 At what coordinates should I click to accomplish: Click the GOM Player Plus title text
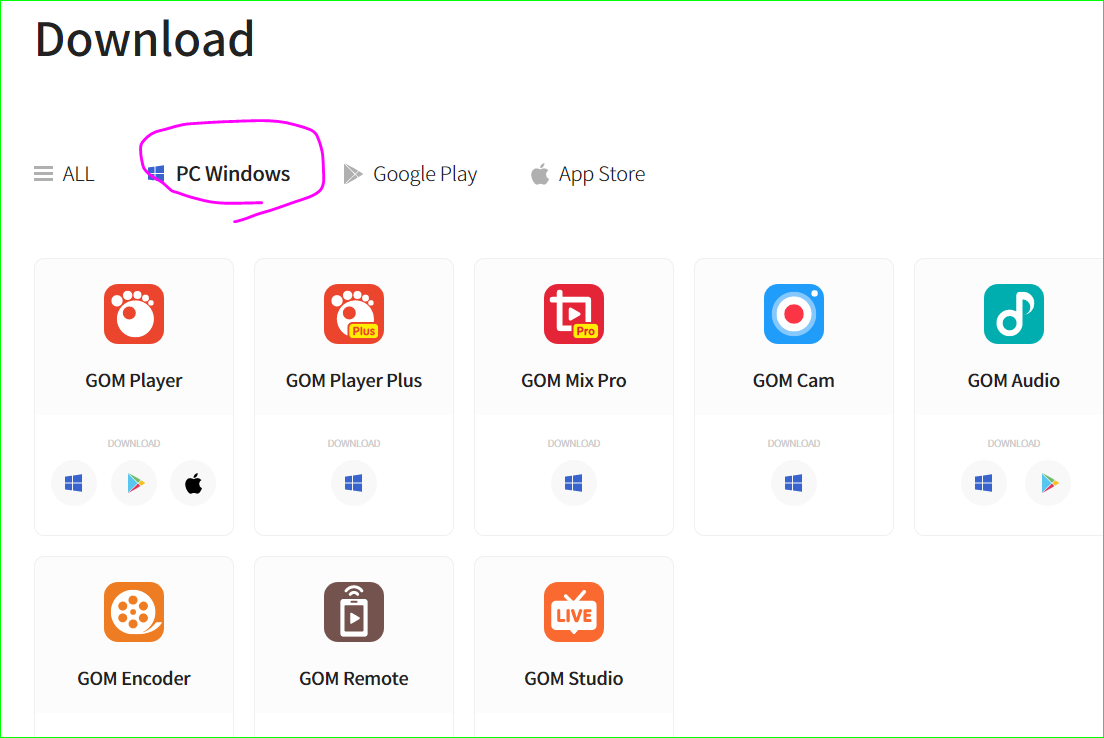click(353, 381)
